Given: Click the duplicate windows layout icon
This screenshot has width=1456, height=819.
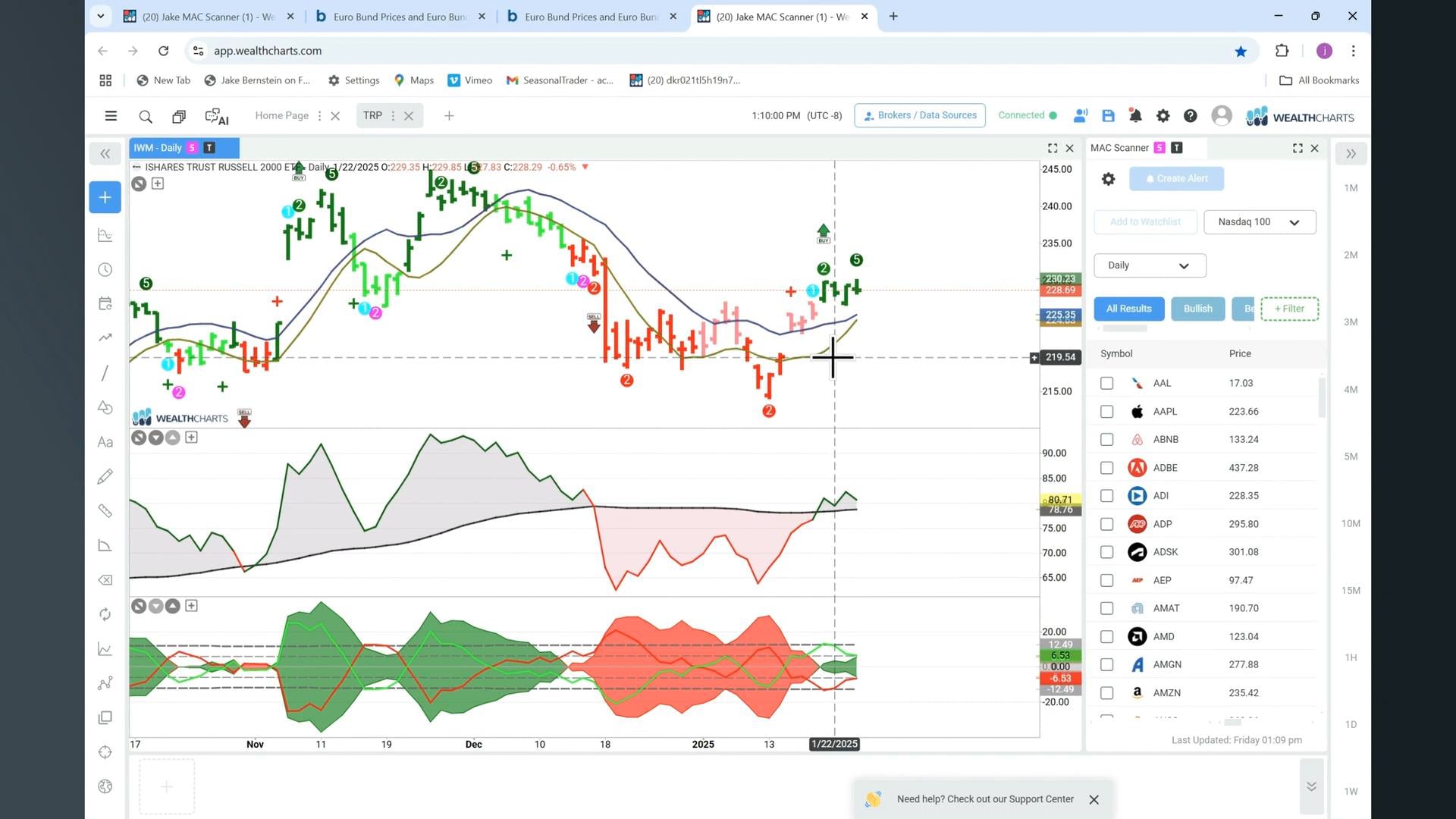Looking at the screenshot, I should [x=179, y=116].
